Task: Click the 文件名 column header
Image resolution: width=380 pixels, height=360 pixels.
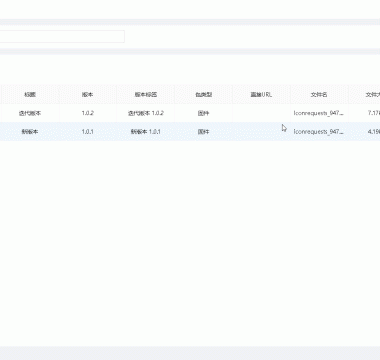Action: click(x=319, y=95)
